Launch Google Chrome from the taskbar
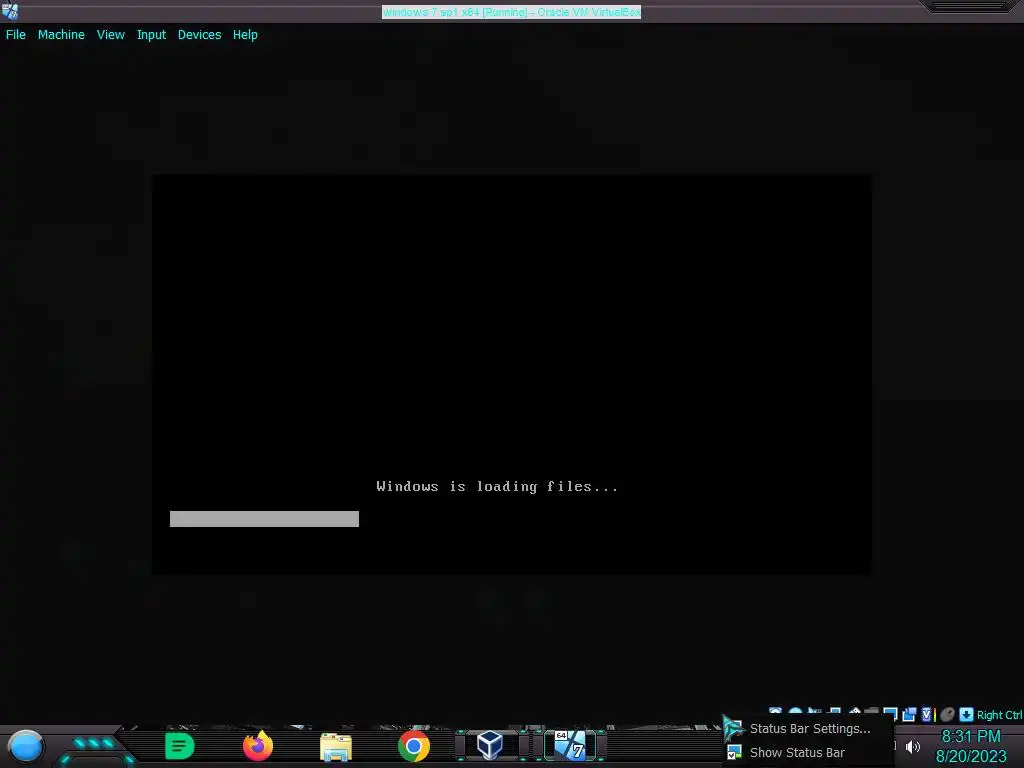 414,746
